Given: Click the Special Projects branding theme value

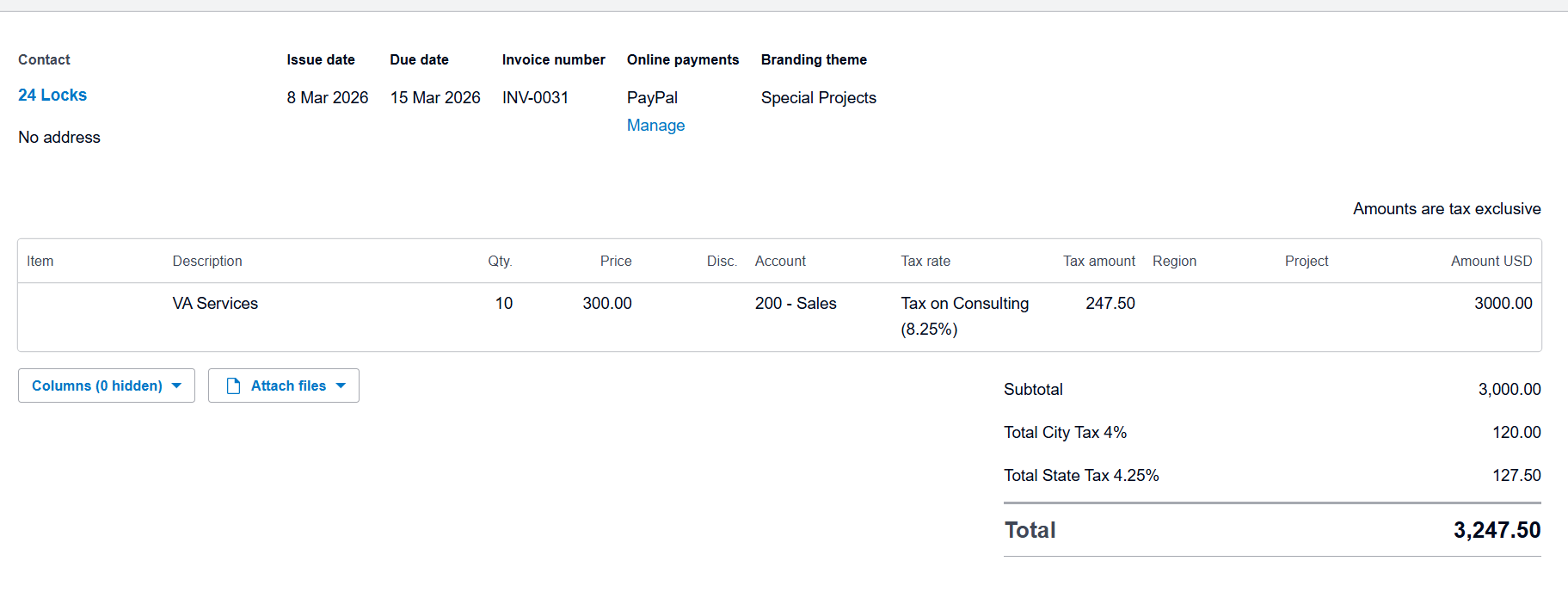Looking at the screenshot, I should pos(818,98).
